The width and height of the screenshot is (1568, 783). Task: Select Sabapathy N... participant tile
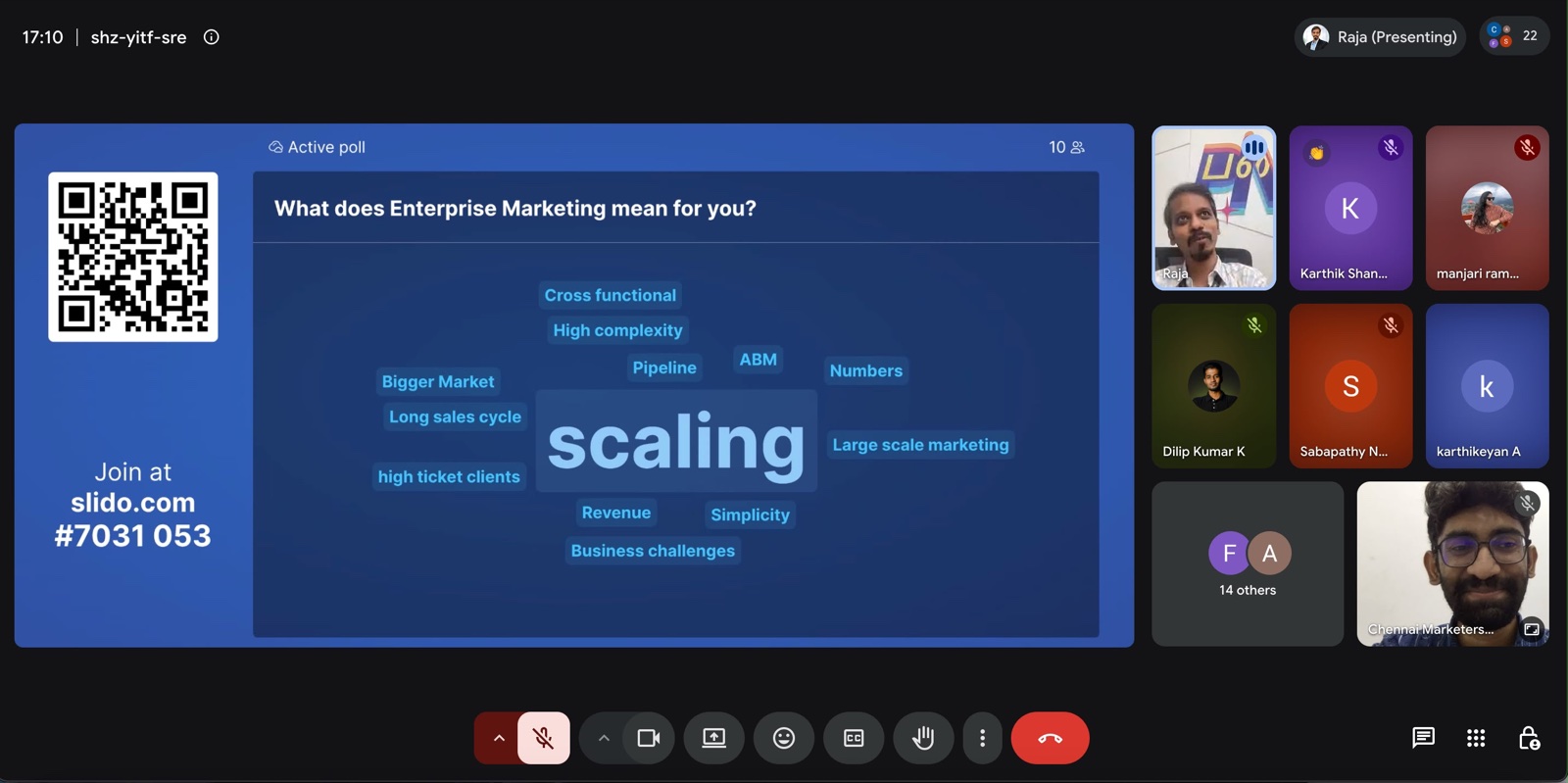1350,385
